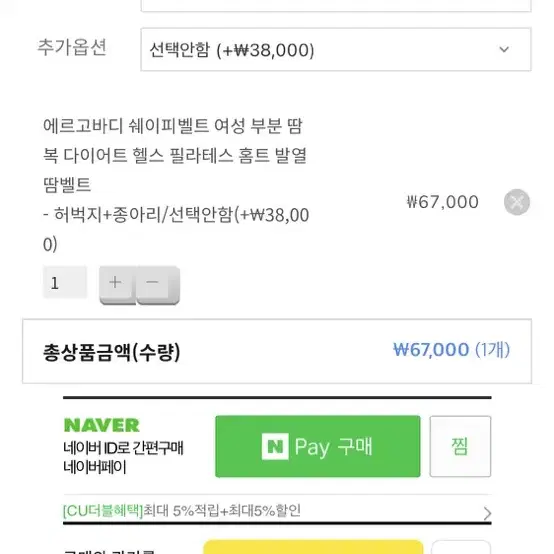Click right arrow beside CU더블혜택 benefit
Image resolution: width=554 pixels, height=554 pixels.
(487, 513)
